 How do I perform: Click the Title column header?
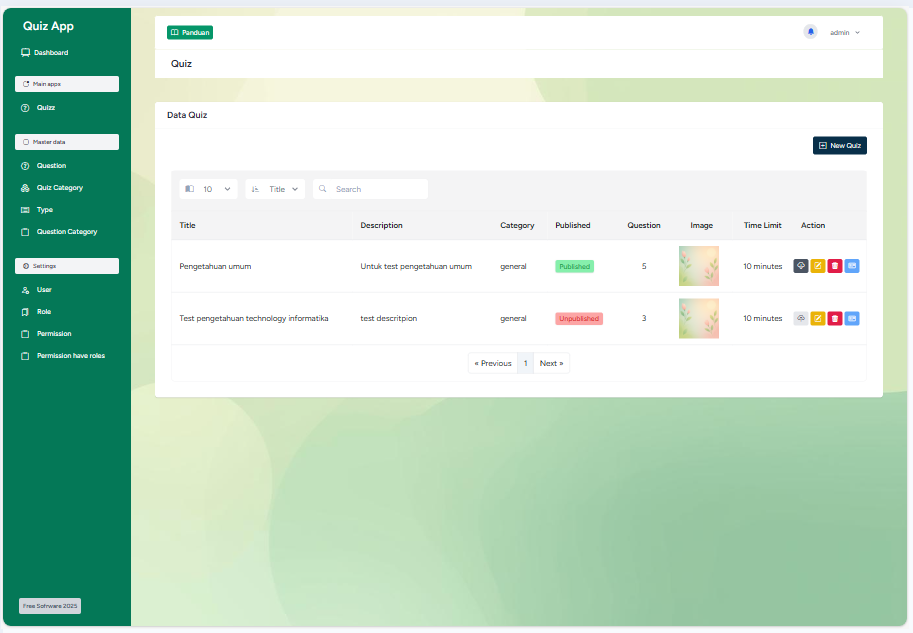point(187,225)
